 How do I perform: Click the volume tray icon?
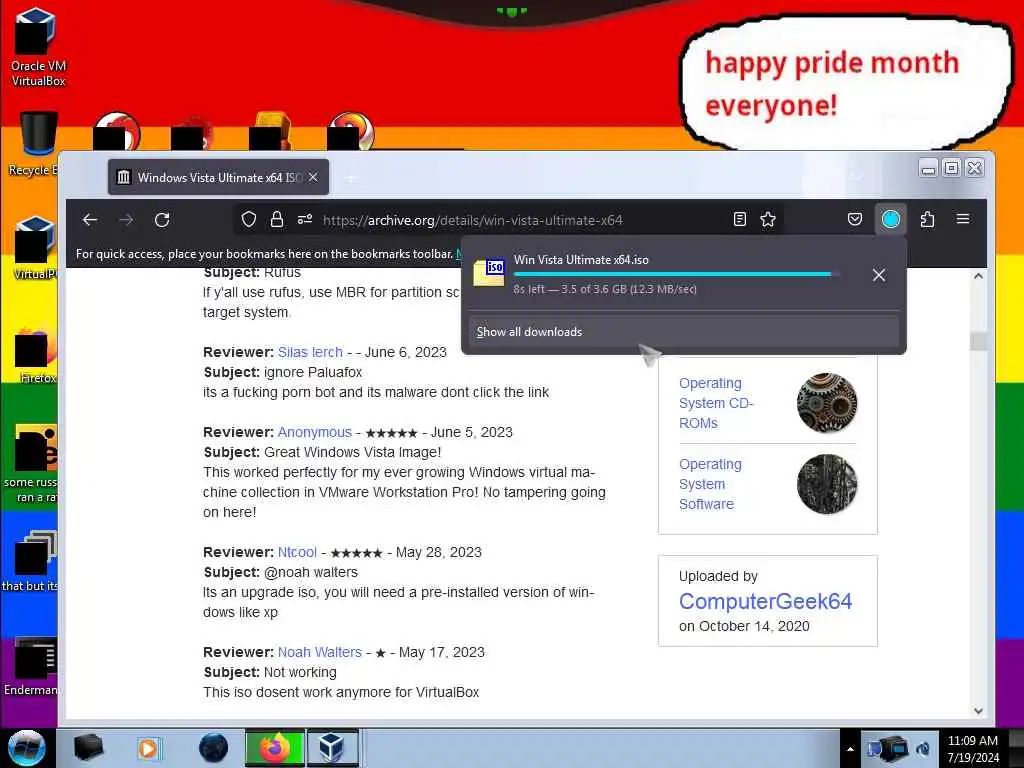pos(923,749)
